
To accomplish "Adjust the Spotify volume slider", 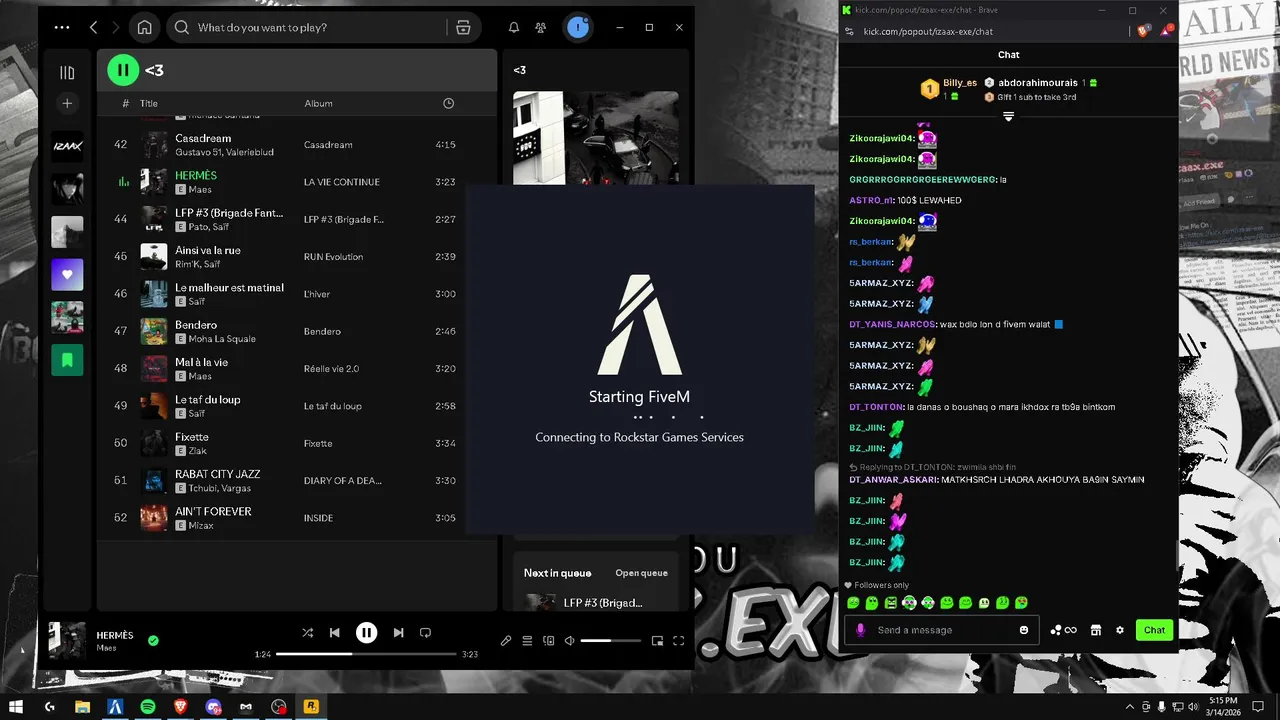I will 610,641.
